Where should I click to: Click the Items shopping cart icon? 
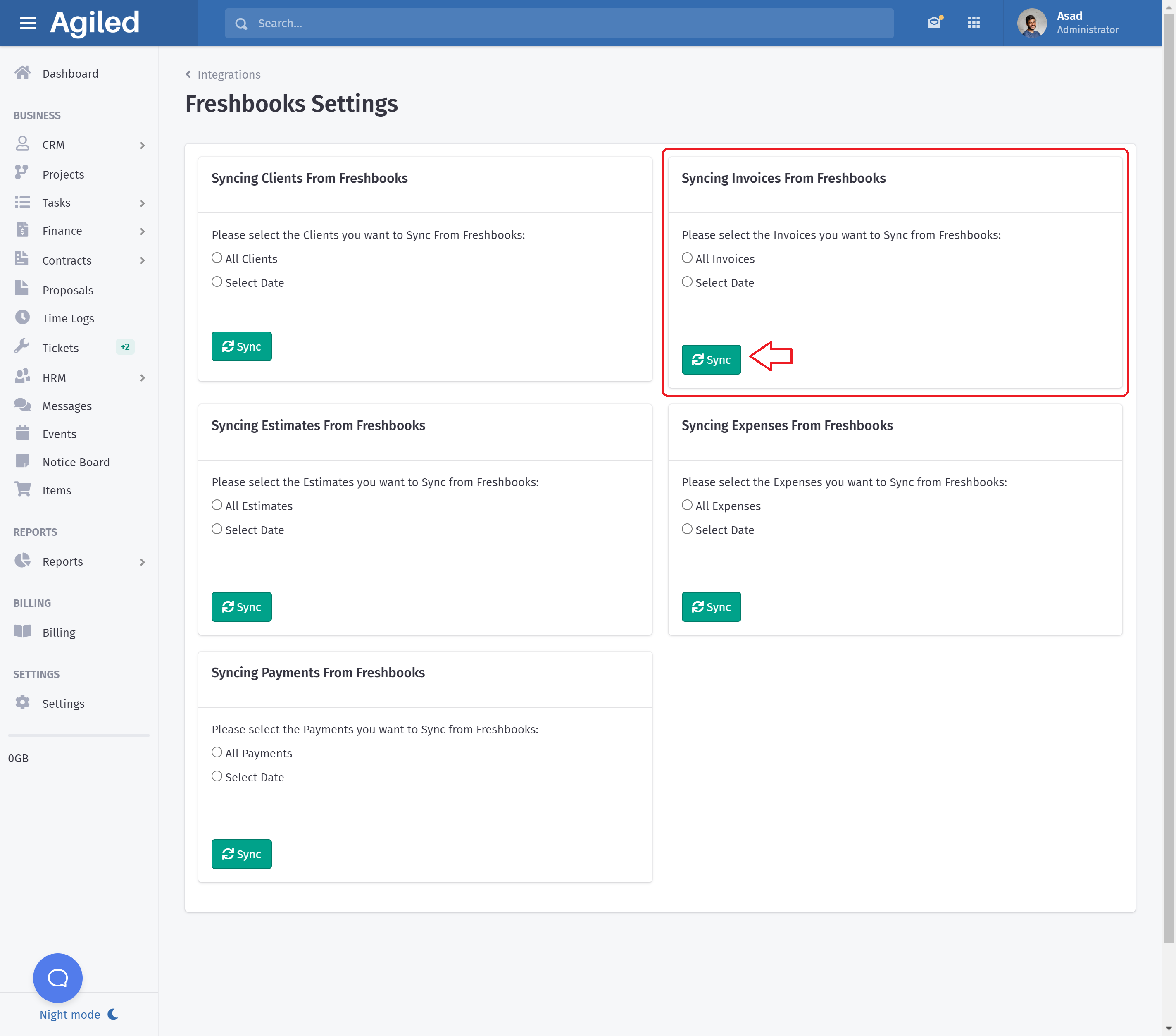pyautogui.click(x=22, y=490)
